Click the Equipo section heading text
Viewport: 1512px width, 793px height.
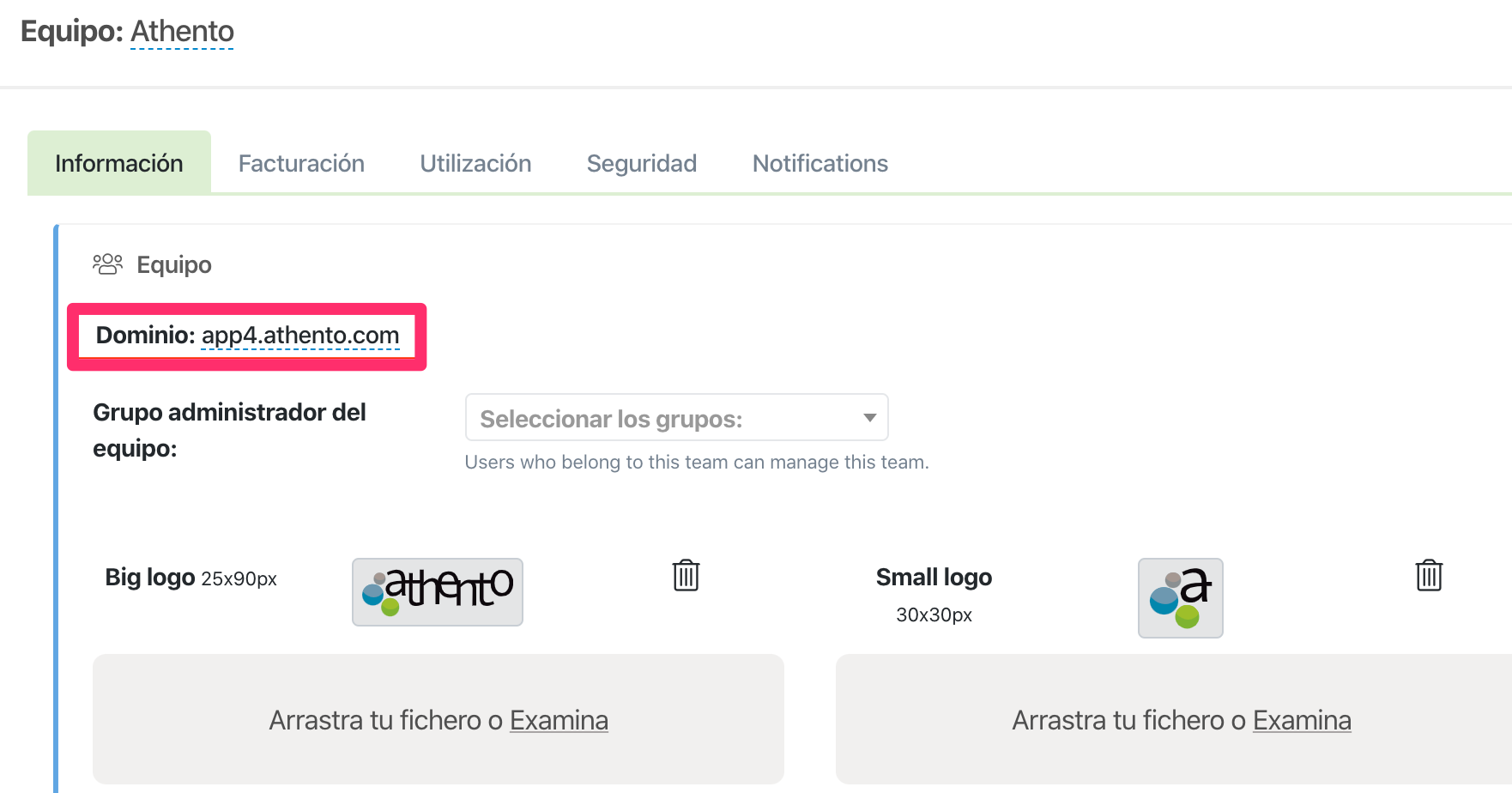pos(174,264)
